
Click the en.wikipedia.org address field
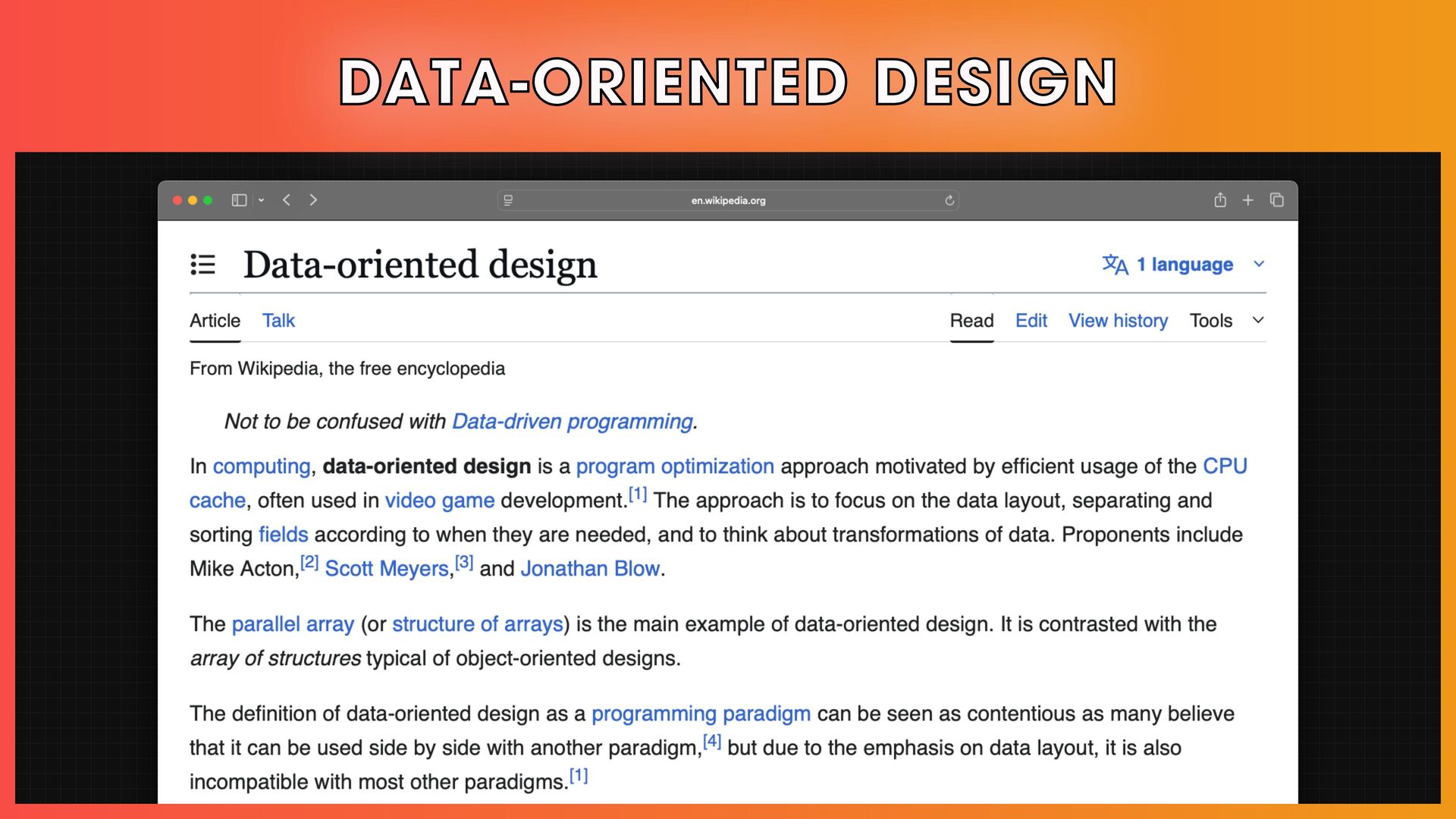(728, 201)
